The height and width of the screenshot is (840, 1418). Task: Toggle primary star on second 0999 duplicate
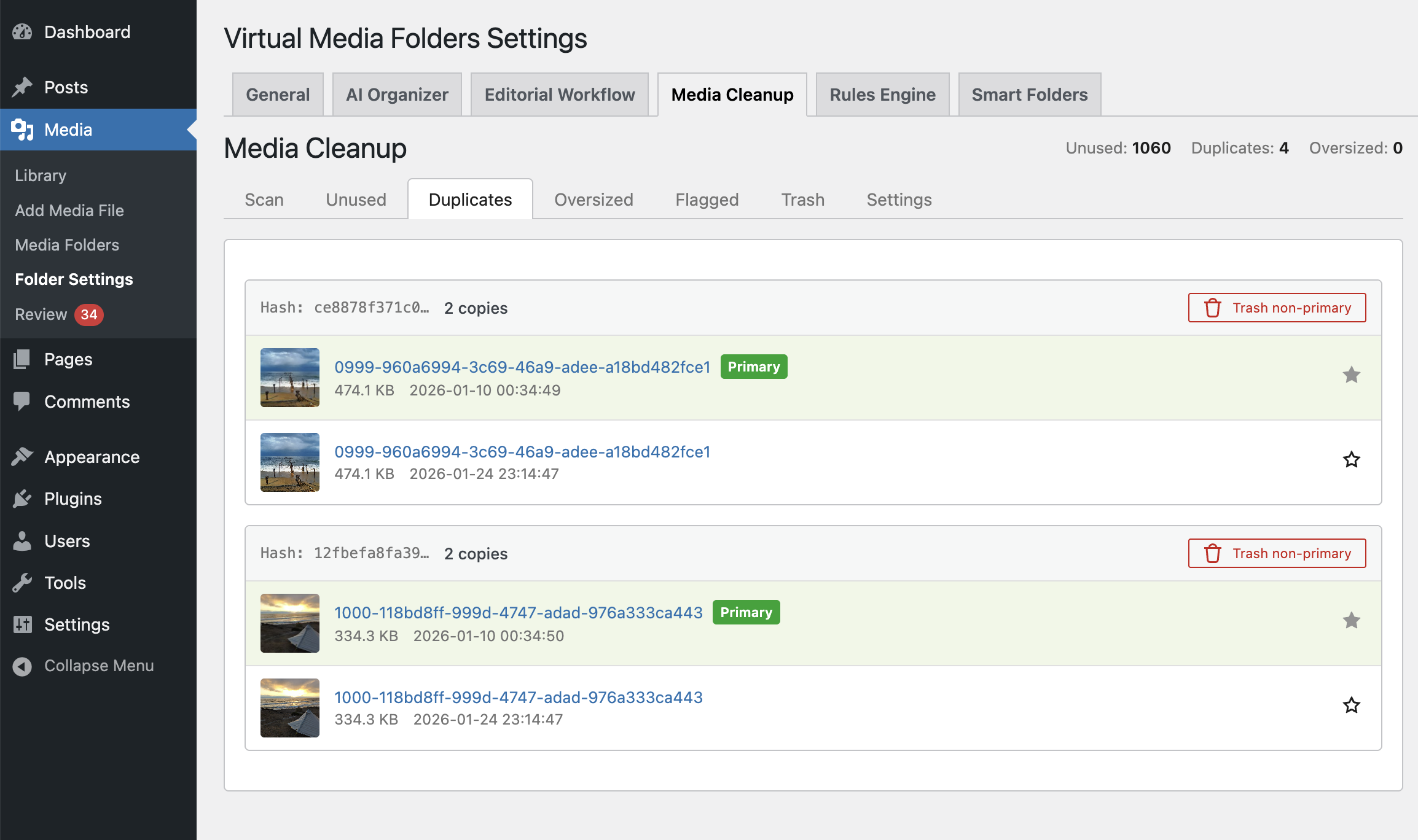[1351, 459]
